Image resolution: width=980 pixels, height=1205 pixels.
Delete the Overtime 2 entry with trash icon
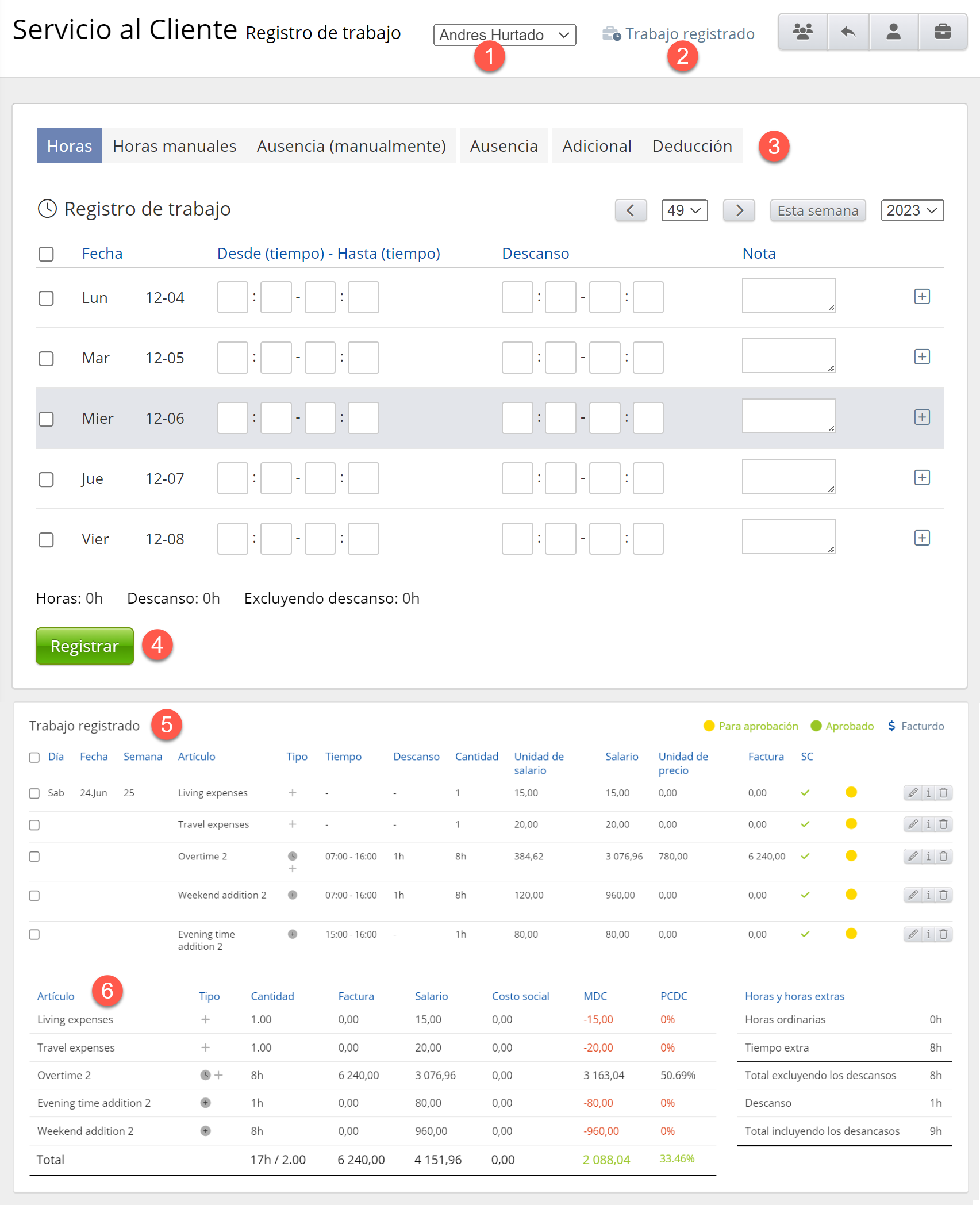point(944,857)
